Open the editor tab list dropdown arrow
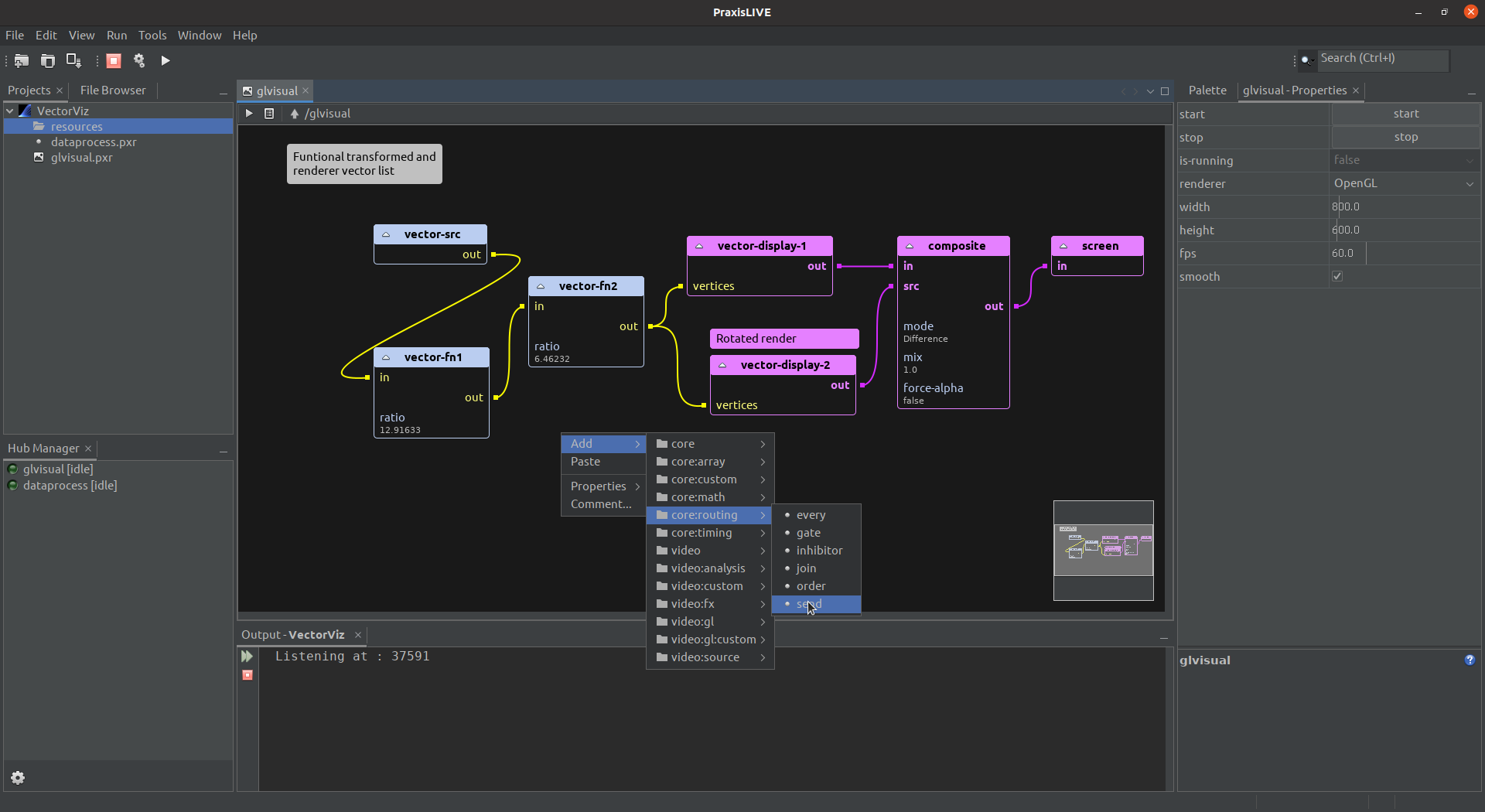Image resolution: width=1485 pixels, height=812 pixels. (x=1150, y=91)
